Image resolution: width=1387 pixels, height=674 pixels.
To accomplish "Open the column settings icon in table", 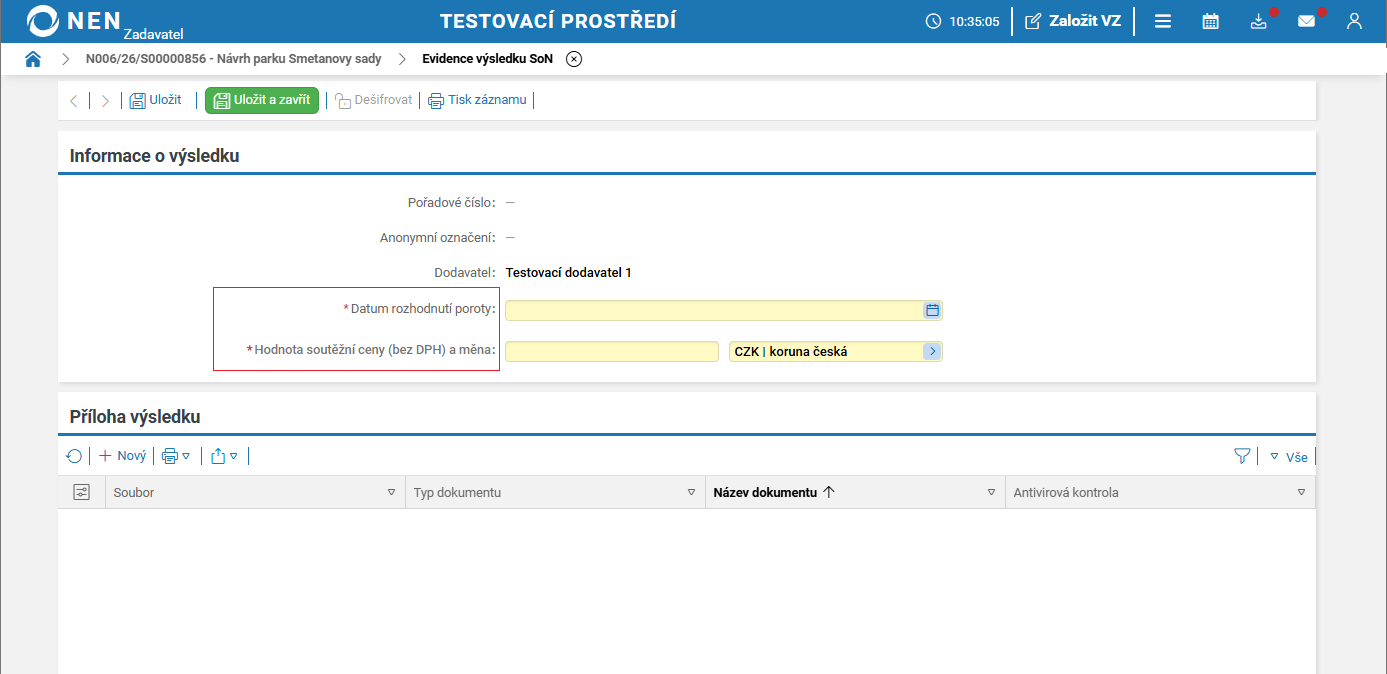I will (81, 492).
